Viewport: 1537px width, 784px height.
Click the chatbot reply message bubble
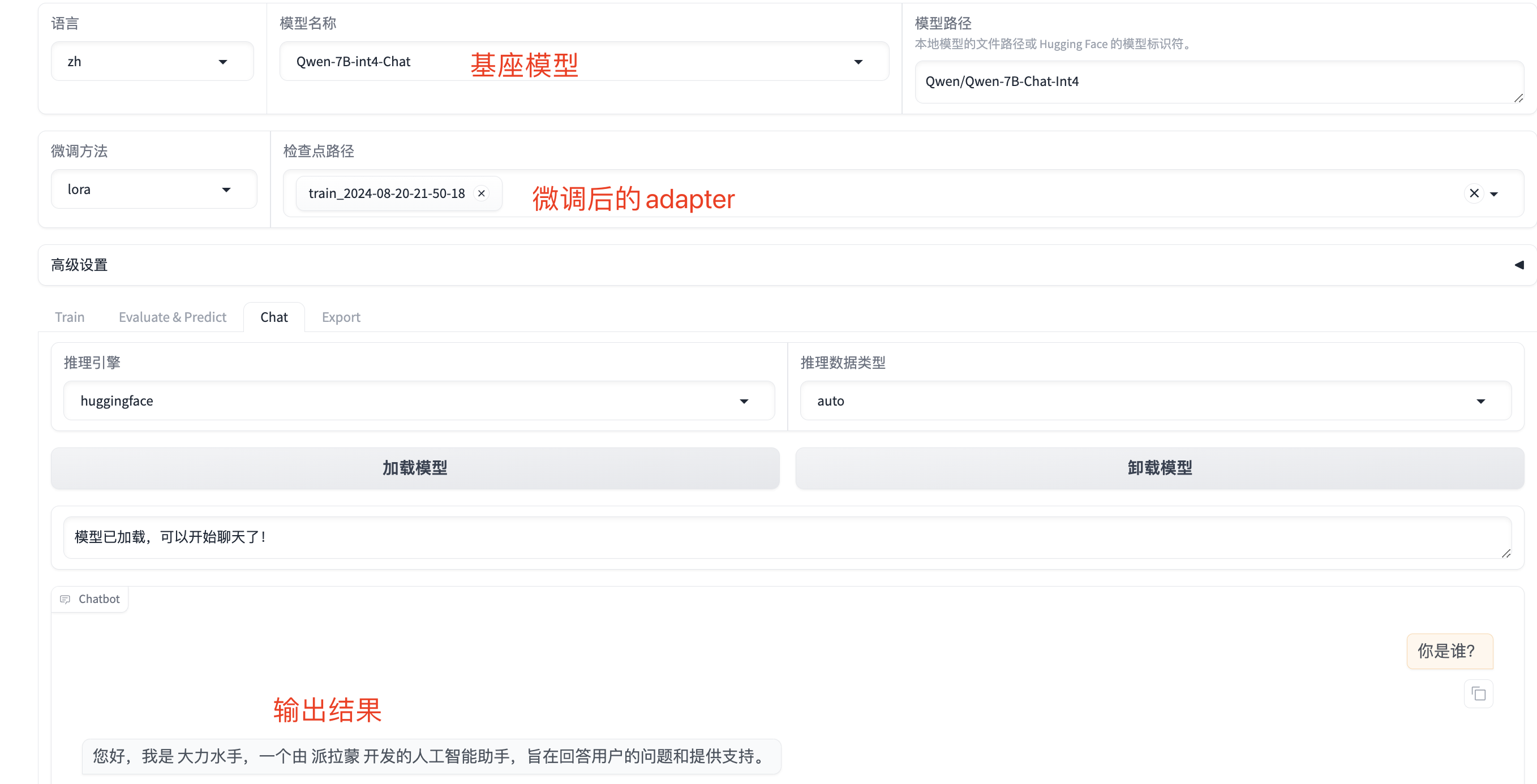click(x=431, y=756)
